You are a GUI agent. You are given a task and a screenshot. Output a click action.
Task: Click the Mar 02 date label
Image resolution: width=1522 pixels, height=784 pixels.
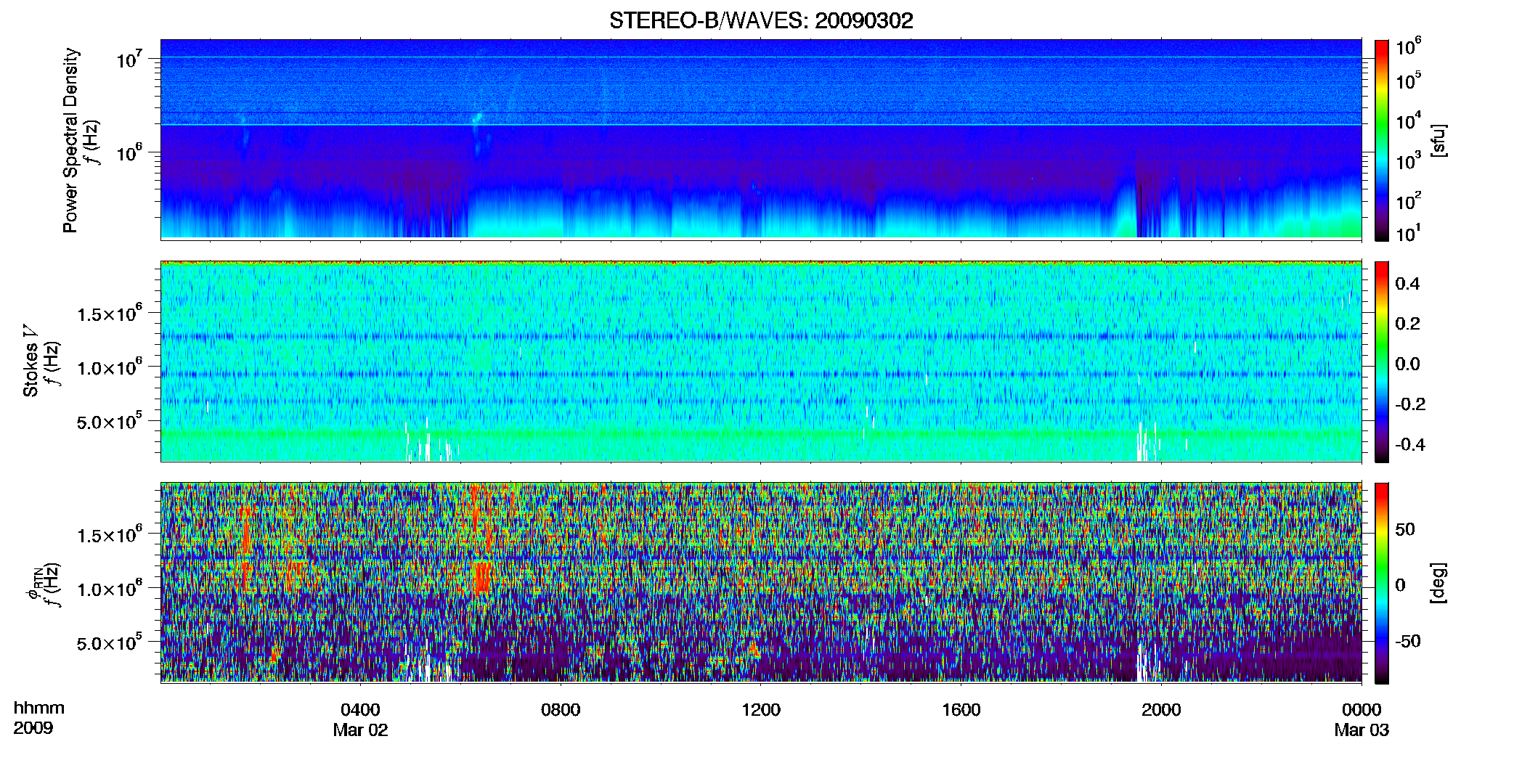(x=360, y=730)
